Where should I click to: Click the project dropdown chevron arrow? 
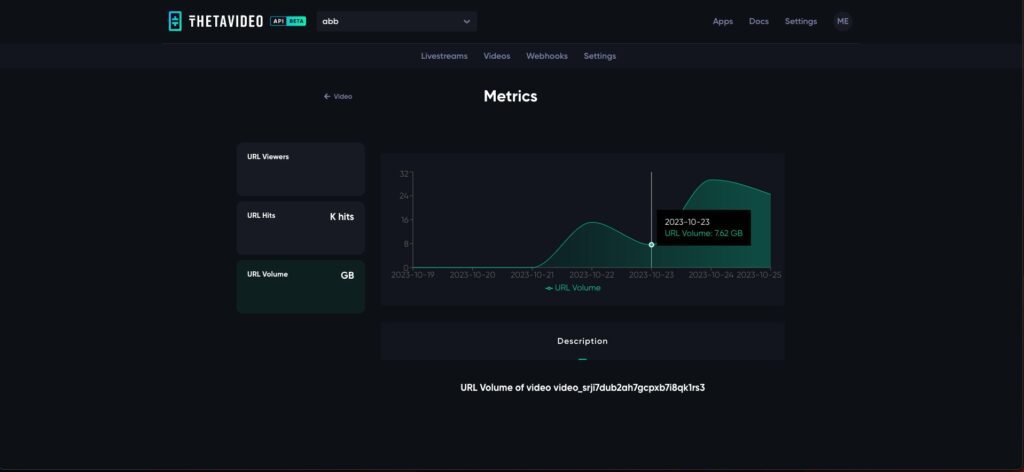[x=466, y=22]
